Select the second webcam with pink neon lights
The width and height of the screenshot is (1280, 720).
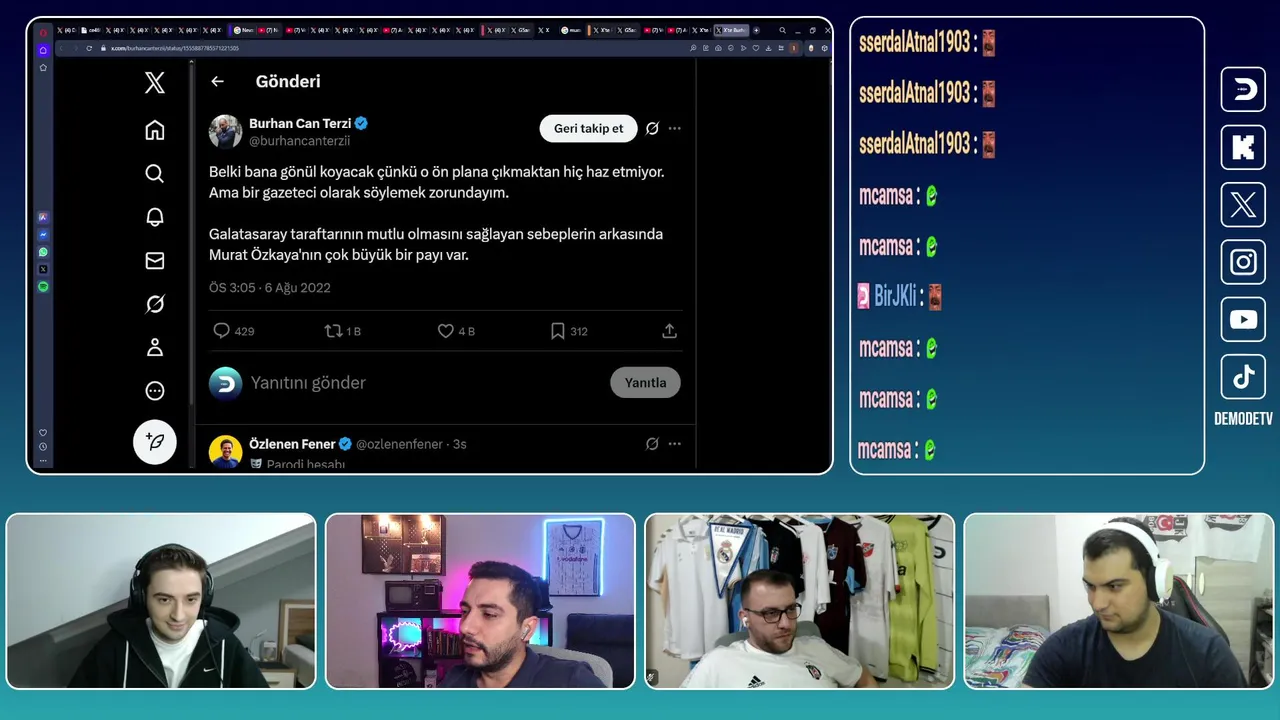pos(480,601)
